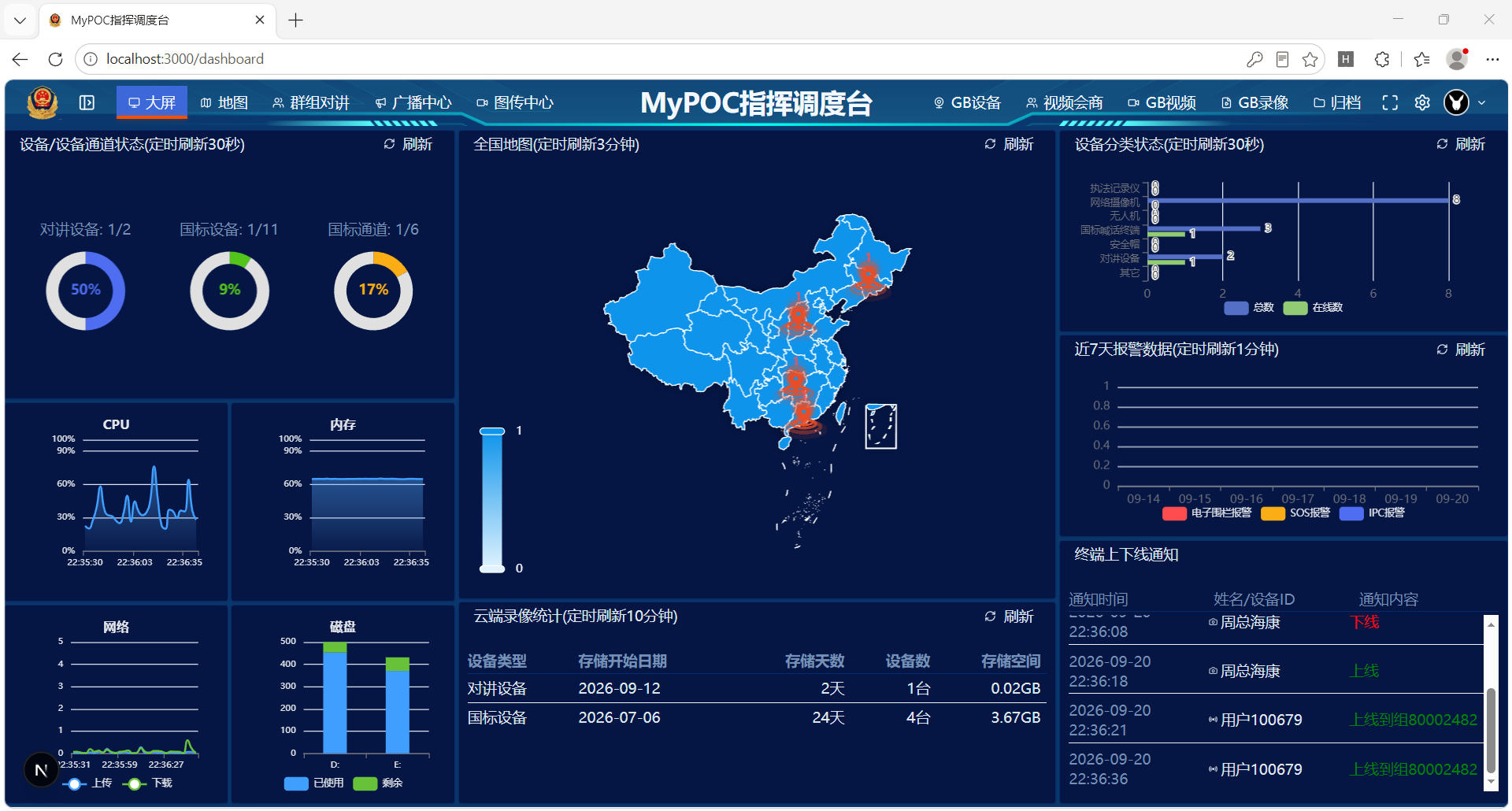The image size is (1512, 811).
Task: Refresh the 设备/设备通道状态 panel
Action: (x=408, y=144)
